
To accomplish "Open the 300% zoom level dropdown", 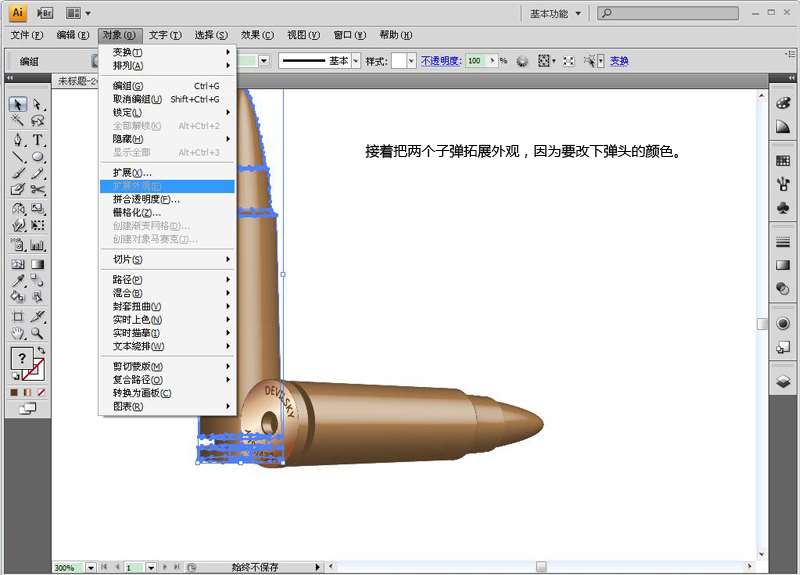I will [91, 567].
